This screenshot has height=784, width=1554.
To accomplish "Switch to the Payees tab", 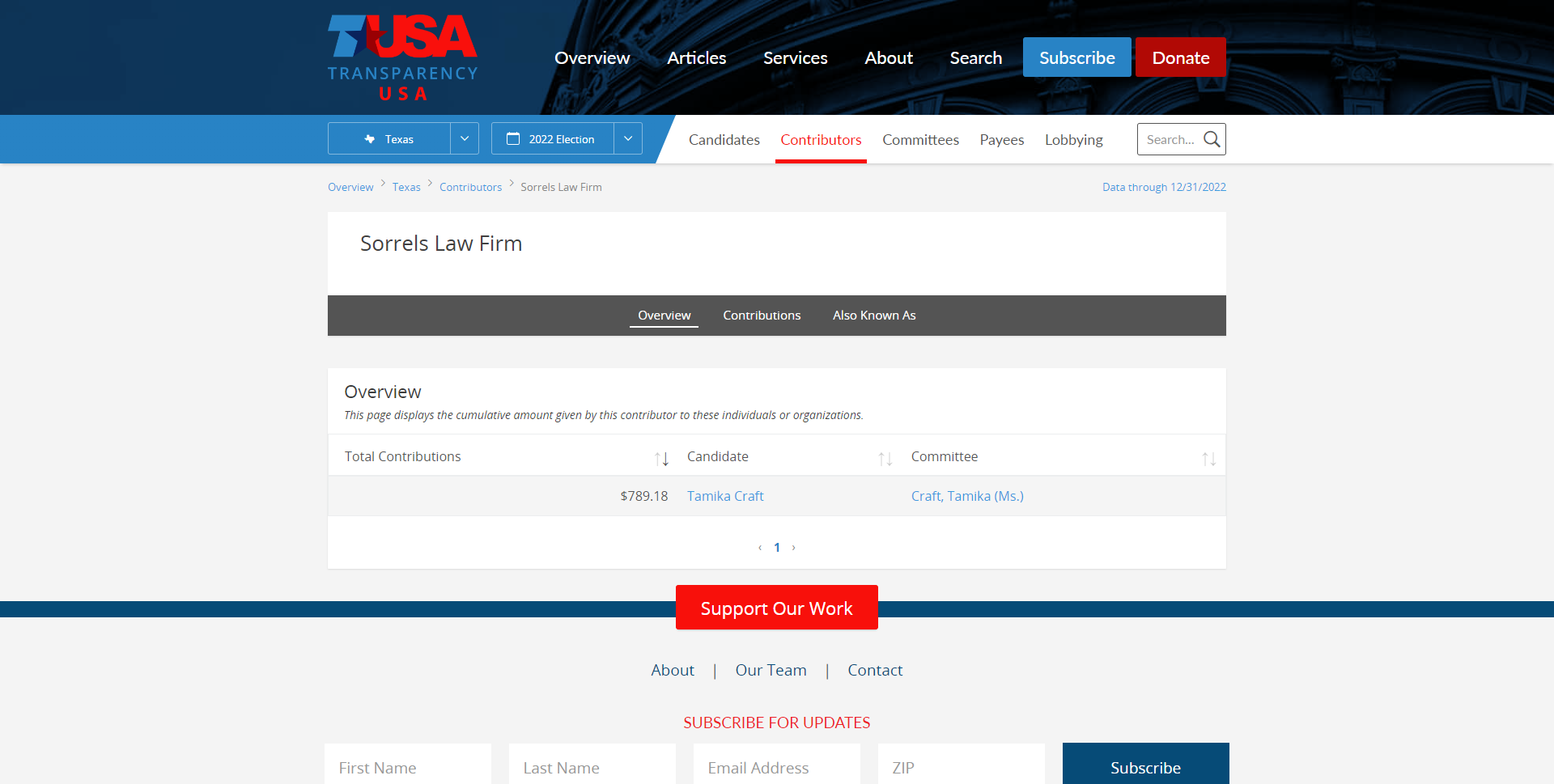I will (1001, 140).
